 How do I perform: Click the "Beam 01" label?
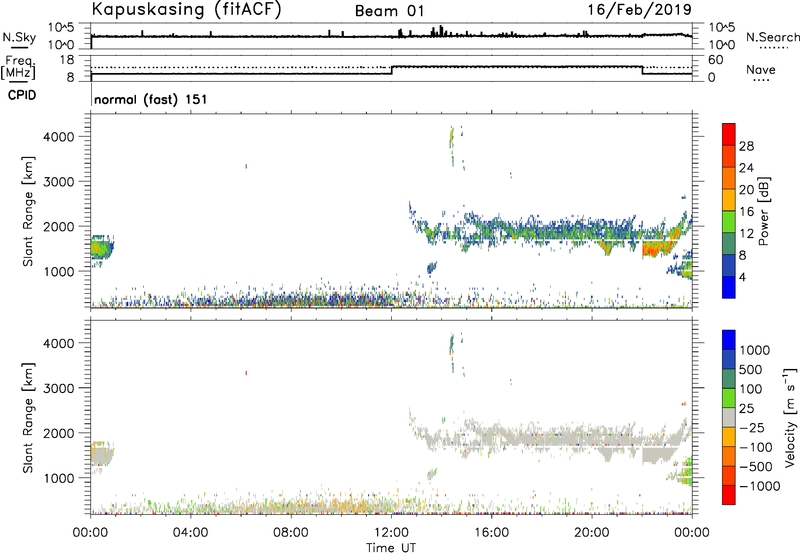[389, 11]
